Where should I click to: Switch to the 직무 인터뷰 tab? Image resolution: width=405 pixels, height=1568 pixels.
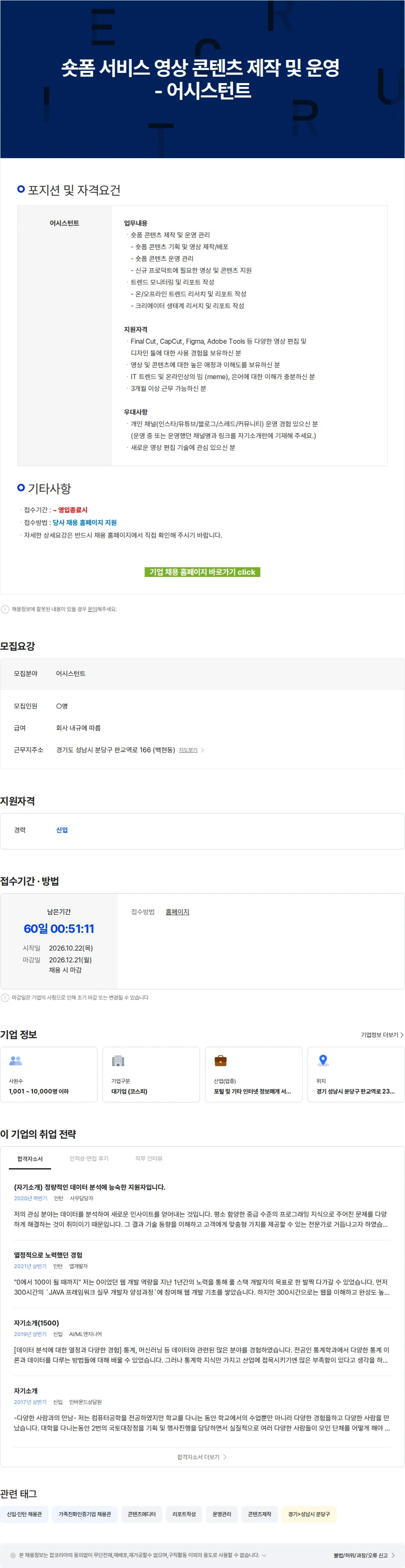pyautogui.click(x=148, y=1158)
